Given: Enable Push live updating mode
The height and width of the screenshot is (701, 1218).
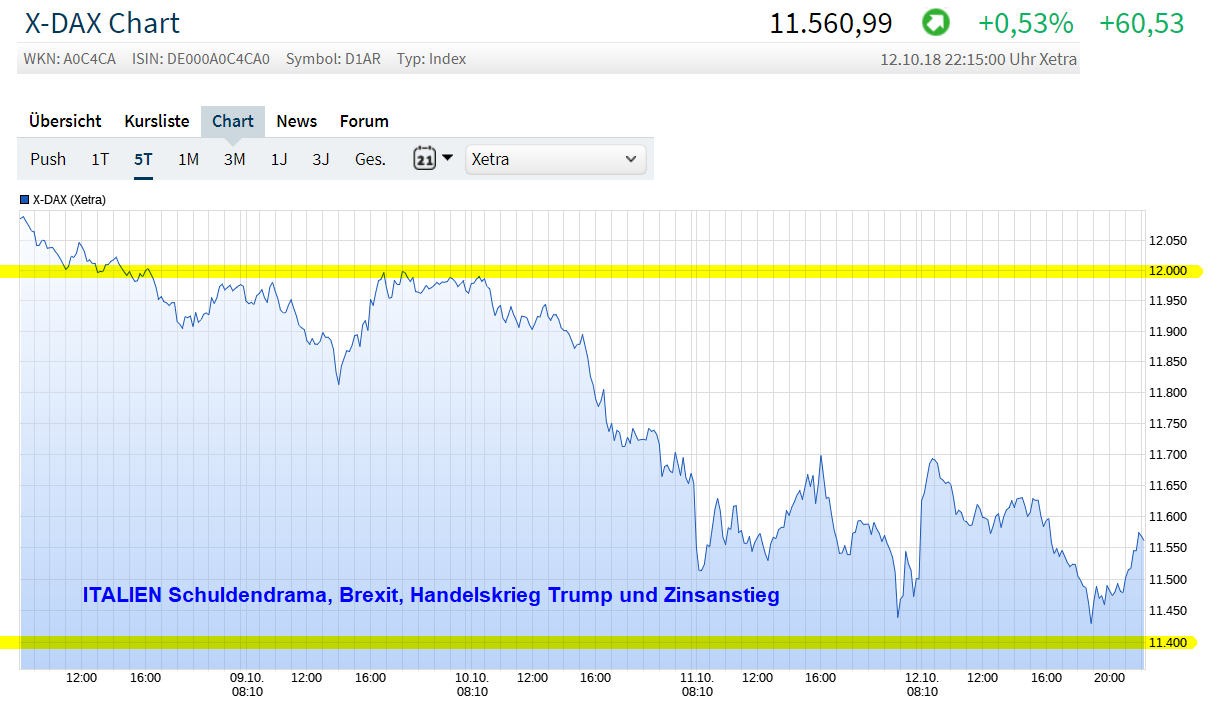Looking at the screenshot, I should [x=47, y=158].
